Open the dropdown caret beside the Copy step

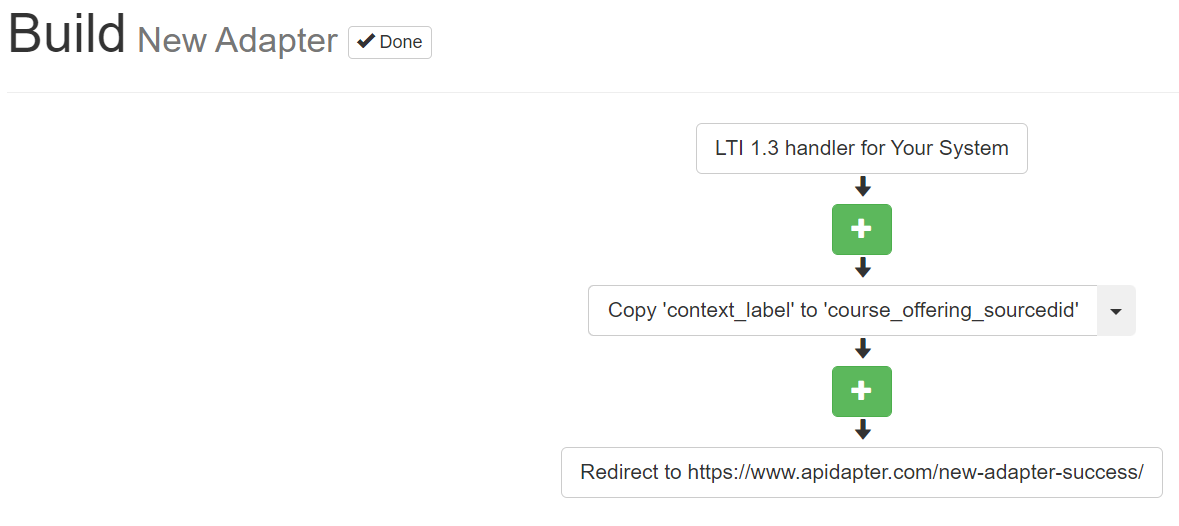pos(1116,311)
